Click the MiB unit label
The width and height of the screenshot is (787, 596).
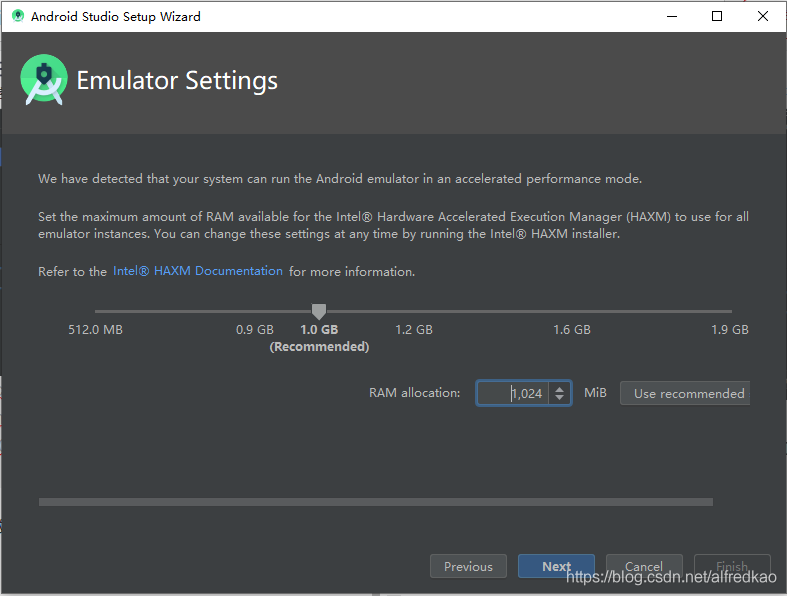pyautogui.click(x=595, y=393)
